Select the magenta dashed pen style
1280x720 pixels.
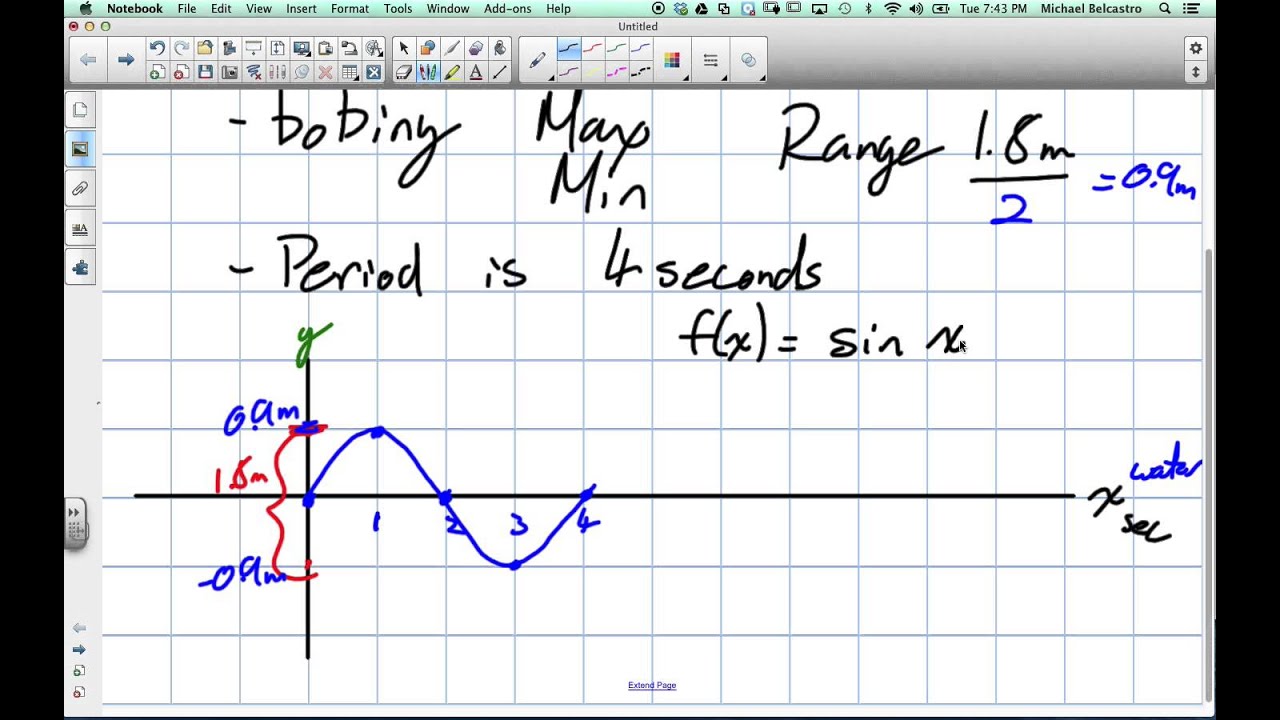pos(616,72)
